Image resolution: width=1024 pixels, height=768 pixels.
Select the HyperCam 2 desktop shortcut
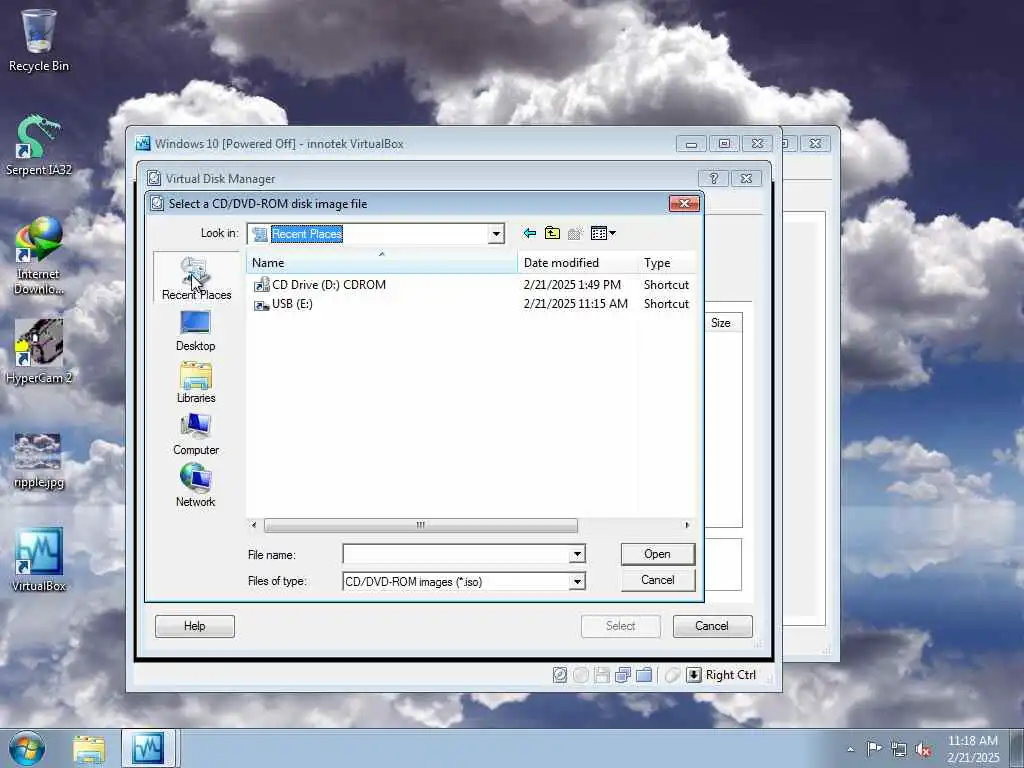pos(39,353)
